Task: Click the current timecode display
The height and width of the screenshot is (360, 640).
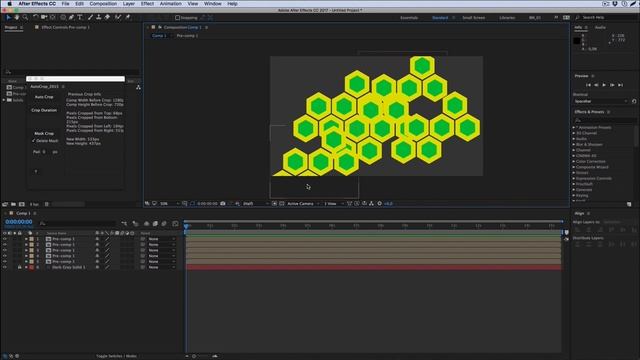Action: coord(19,222)
